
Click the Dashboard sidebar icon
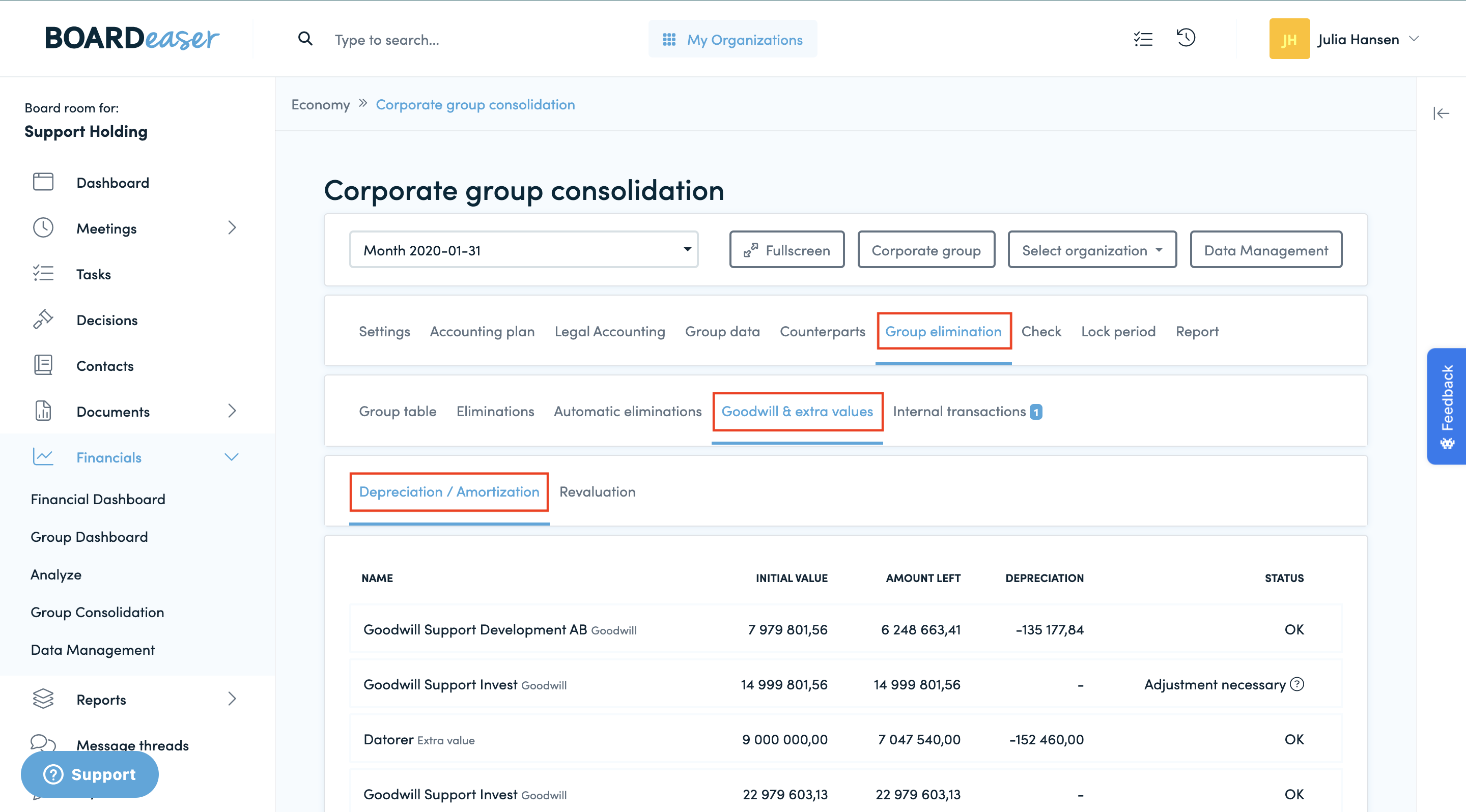point(43,182)
